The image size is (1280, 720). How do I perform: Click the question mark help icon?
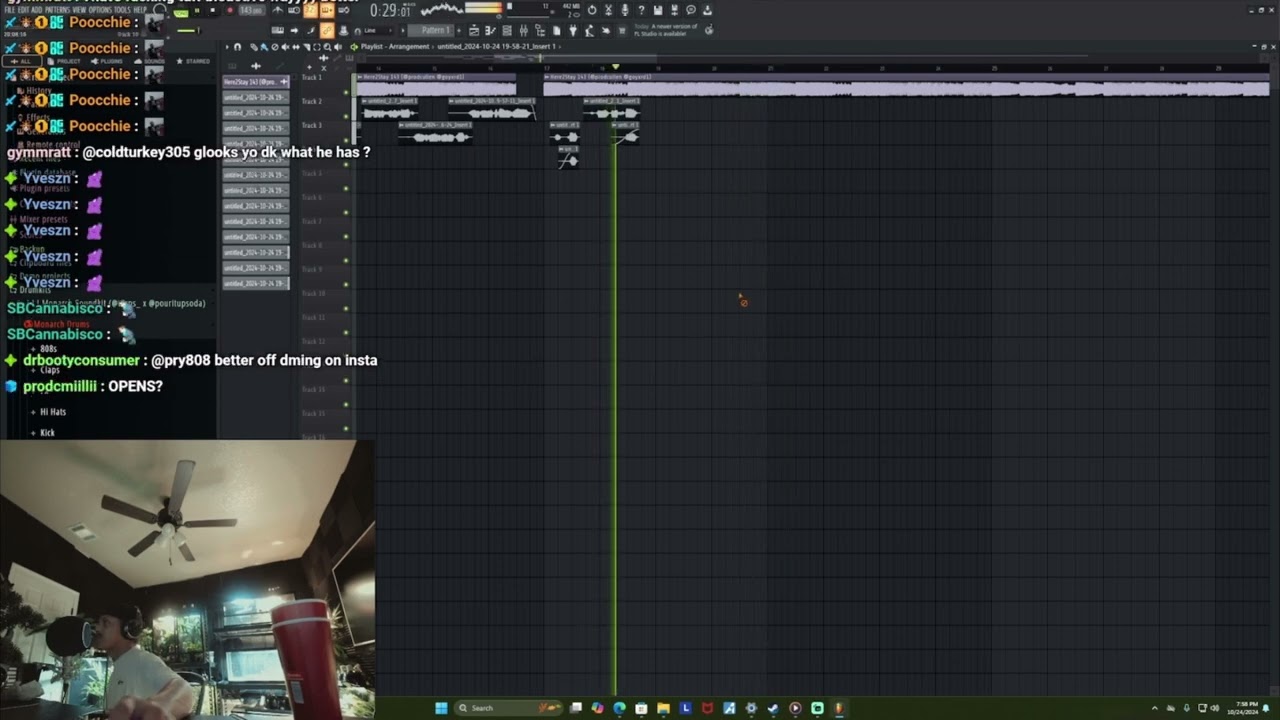tap(641, 10)
